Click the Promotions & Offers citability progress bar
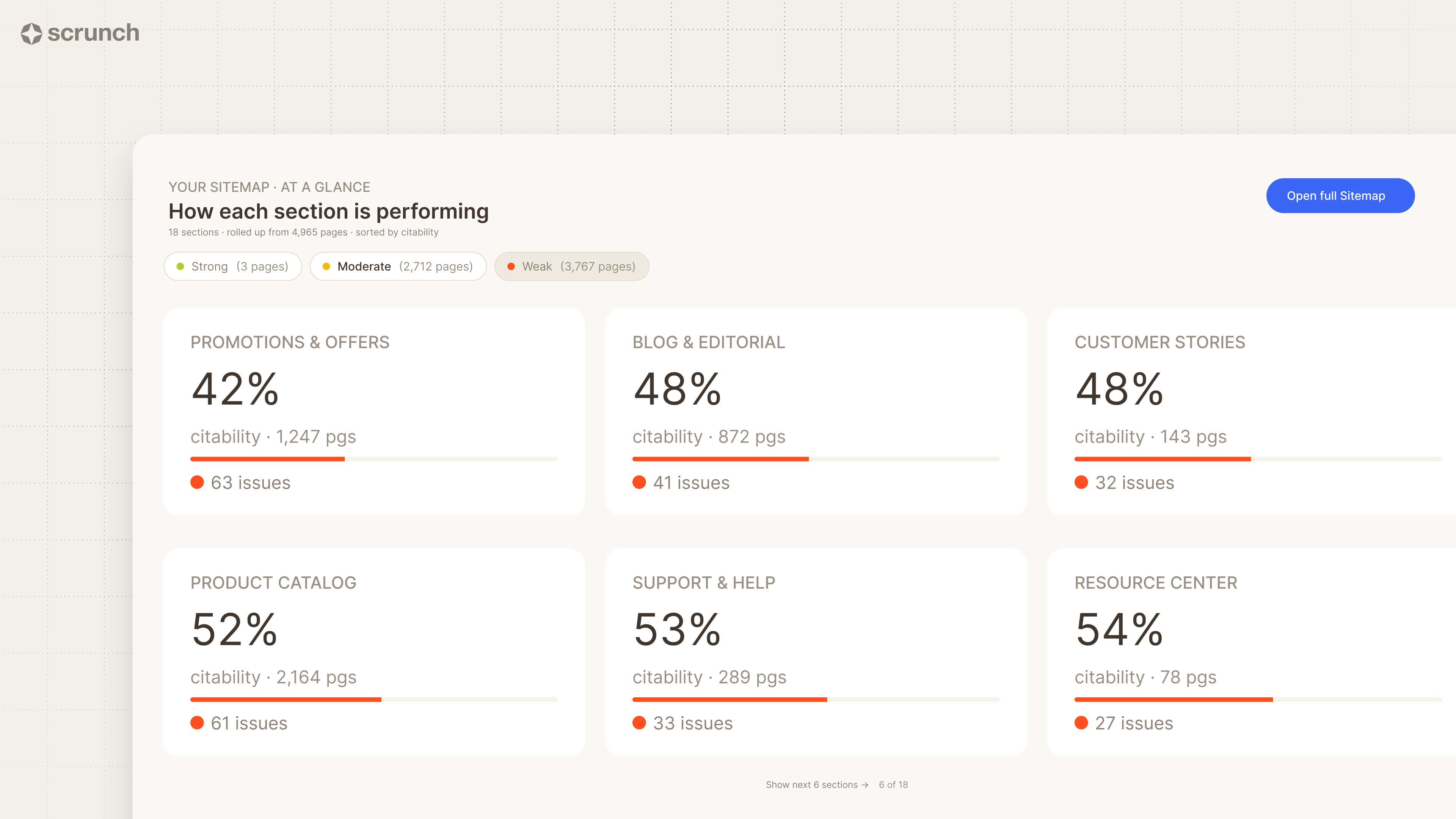The height and width of the screenshot is (819, 1456). [373, 459]
